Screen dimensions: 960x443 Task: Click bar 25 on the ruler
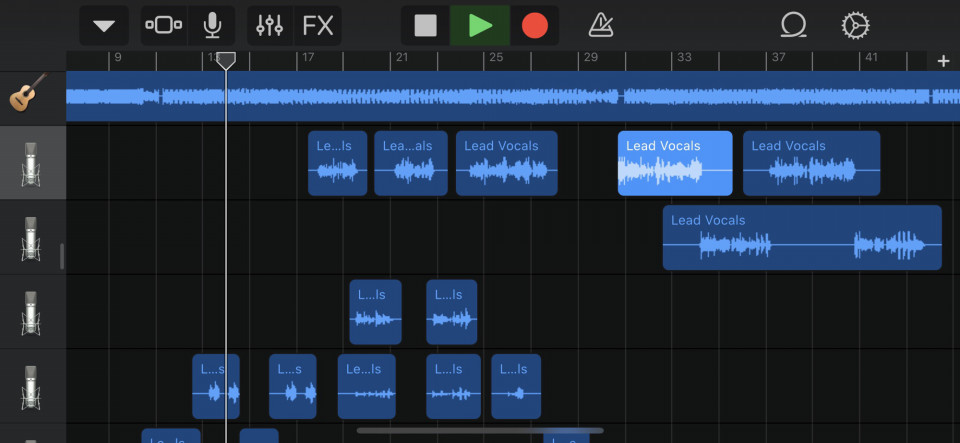[497, 58]
